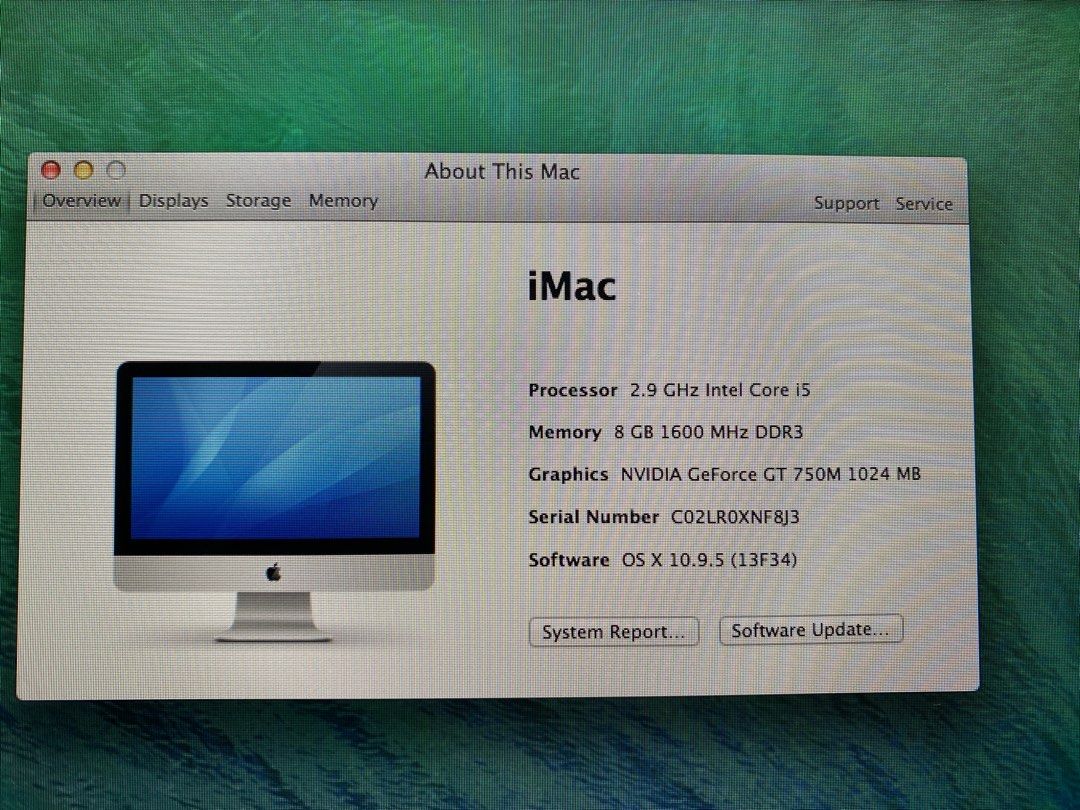Click the bold iMac heading text
The image size is (1080, 810).
click(x=573, y=286)
